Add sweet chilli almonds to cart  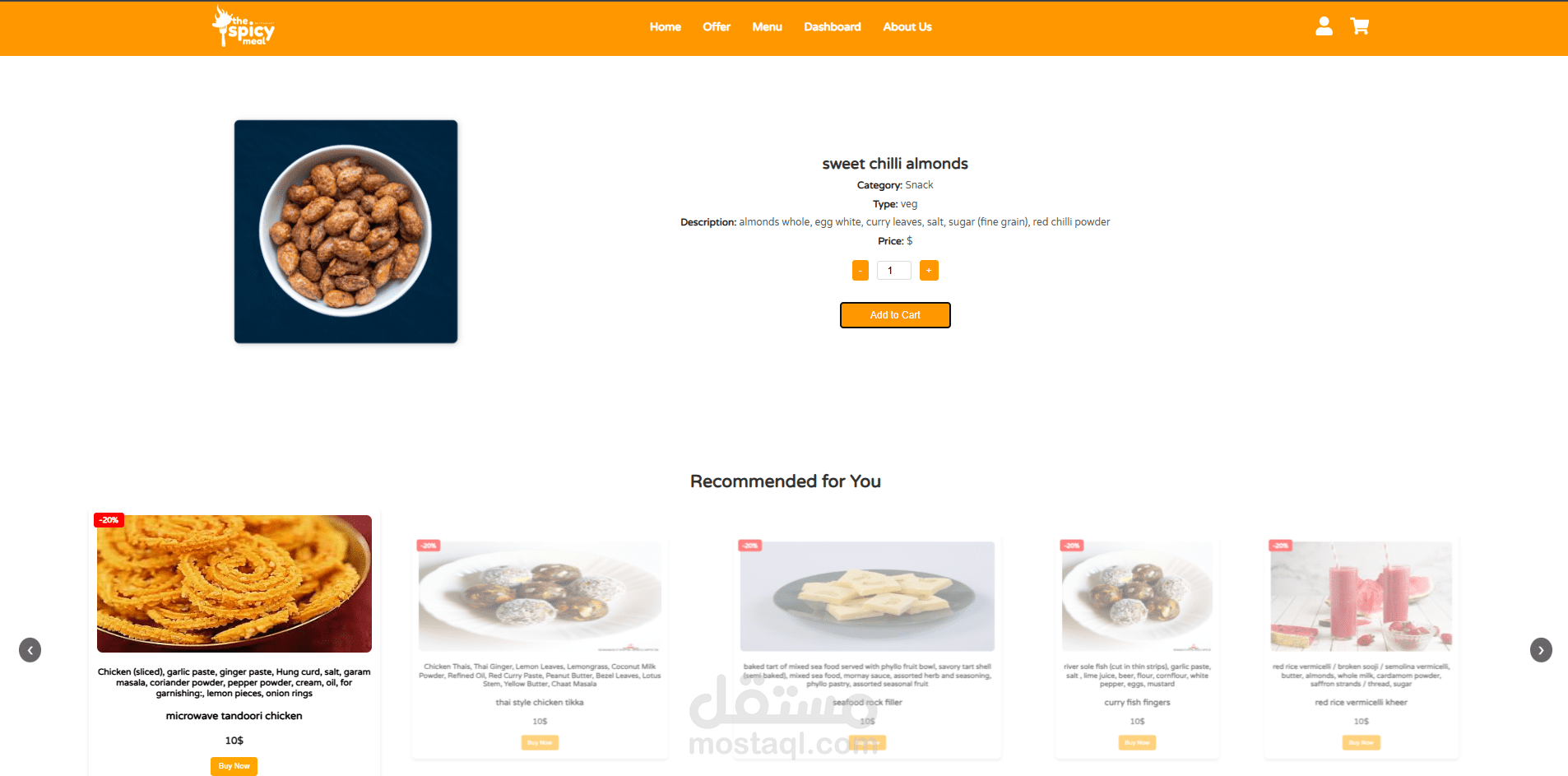tap(895, 315)
